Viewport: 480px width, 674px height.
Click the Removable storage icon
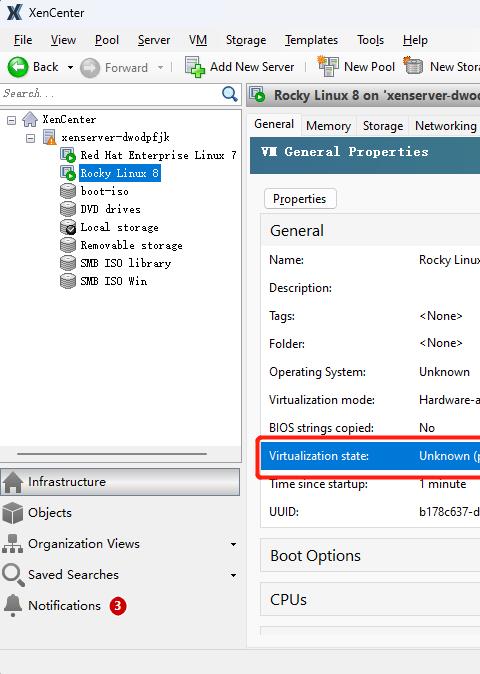[68, 245]
